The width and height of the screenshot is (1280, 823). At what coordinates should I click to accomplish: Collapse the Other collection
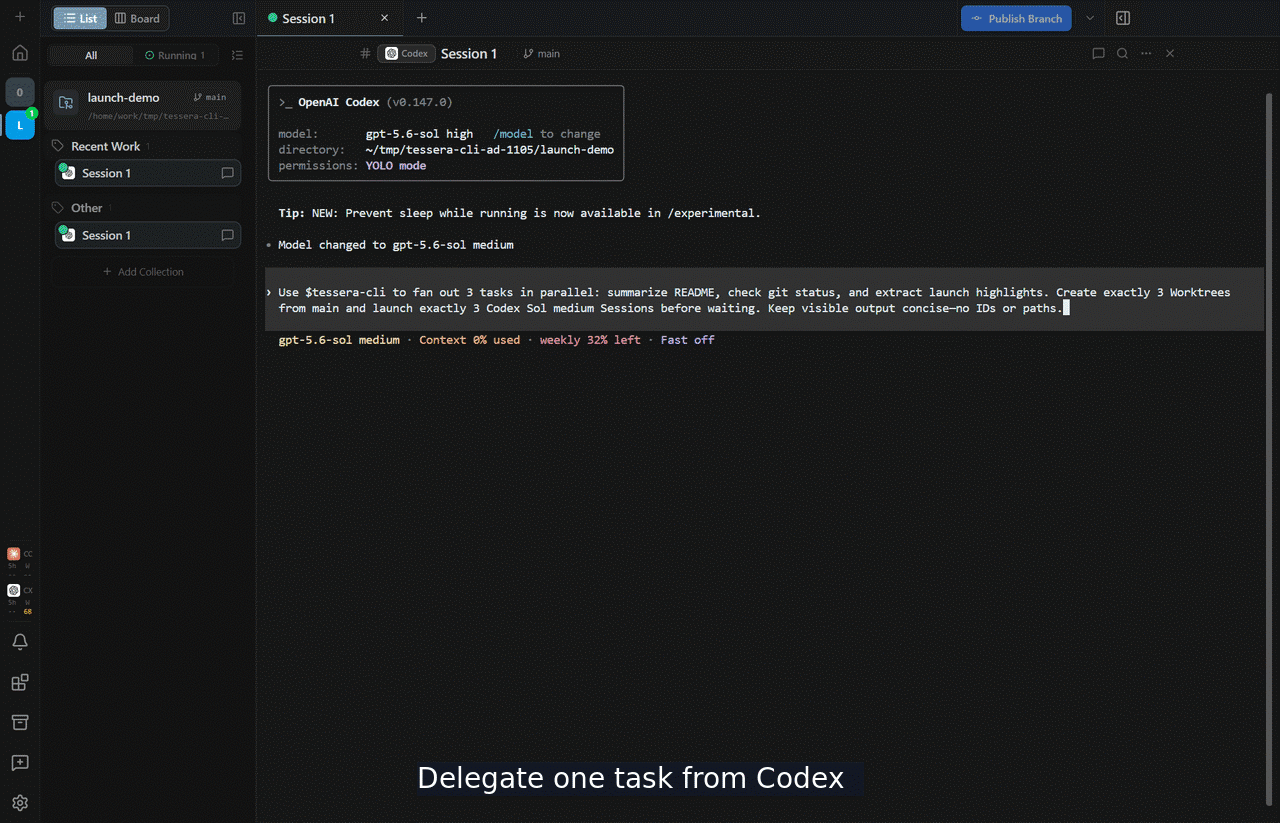pyautogui.click(x=86, y=208)
